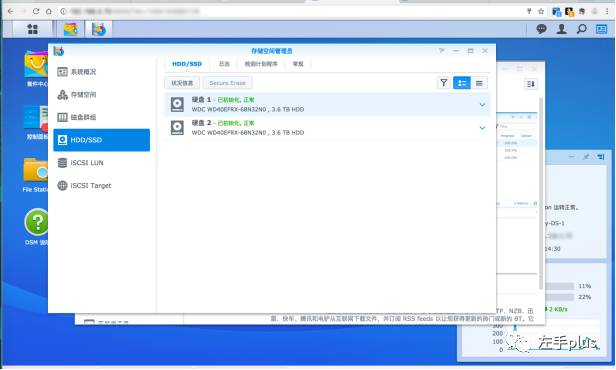
Task: Open the File Station desktop icon
Action: click(35, 175)
